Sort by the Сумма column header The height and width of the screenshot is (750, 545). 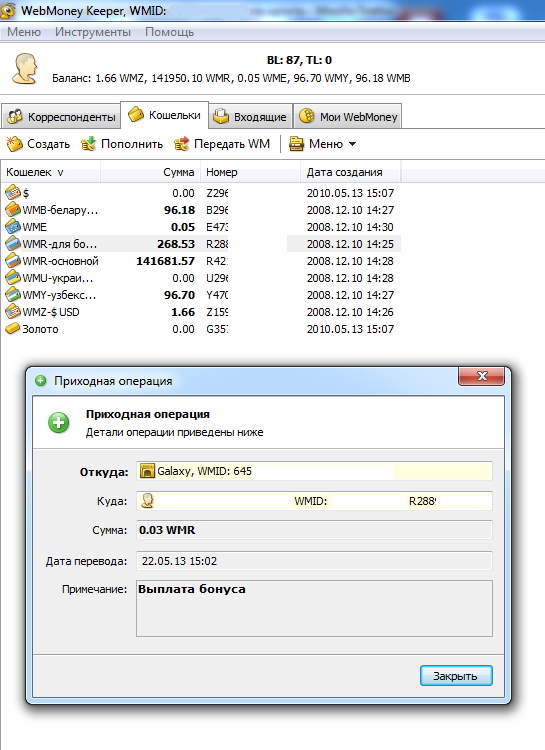[151, 172]
